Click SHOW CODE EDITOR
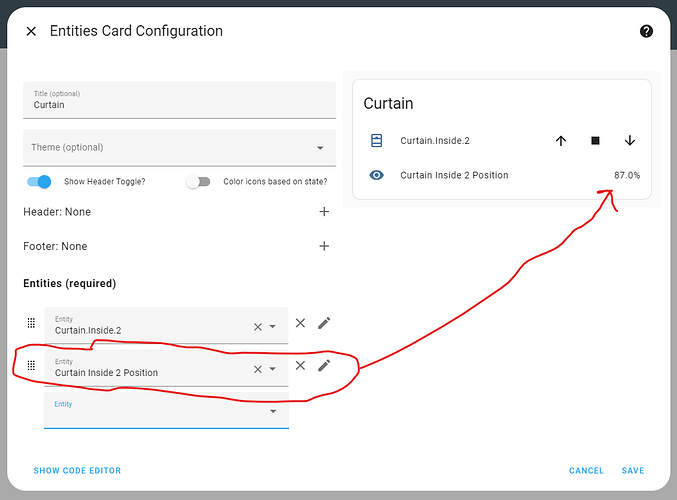This screenshot has width=677, height=500. 77,471
